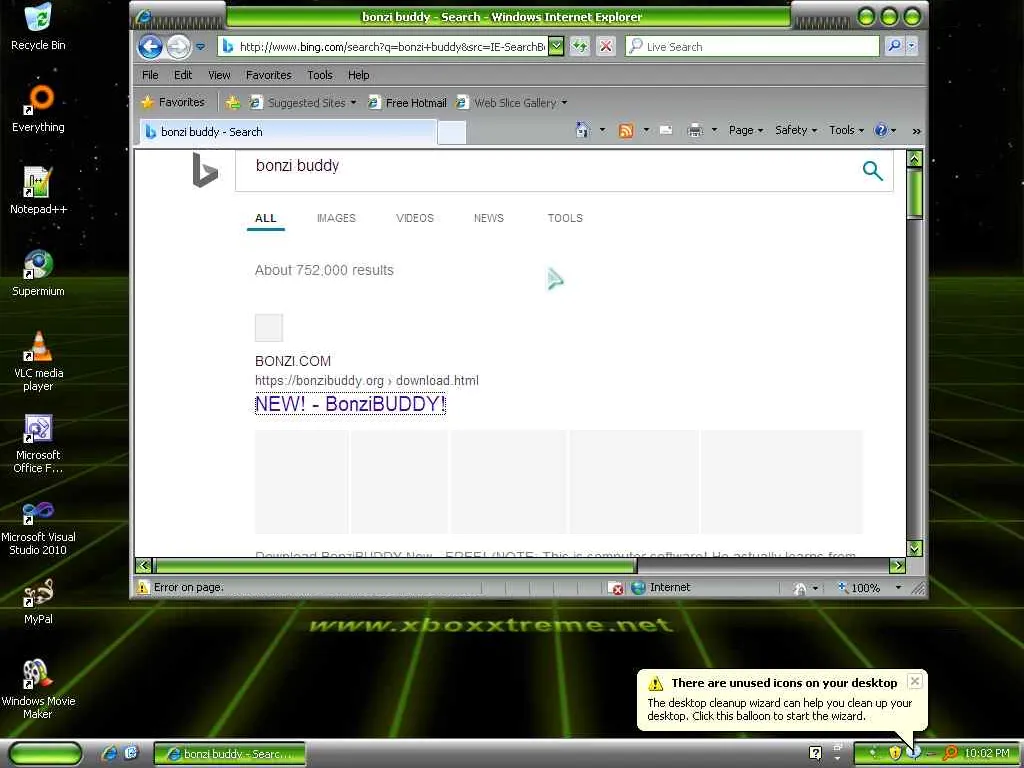Open the Suggested Sites link
Screen dimensions: 1024x768
(x=304, y=103)
